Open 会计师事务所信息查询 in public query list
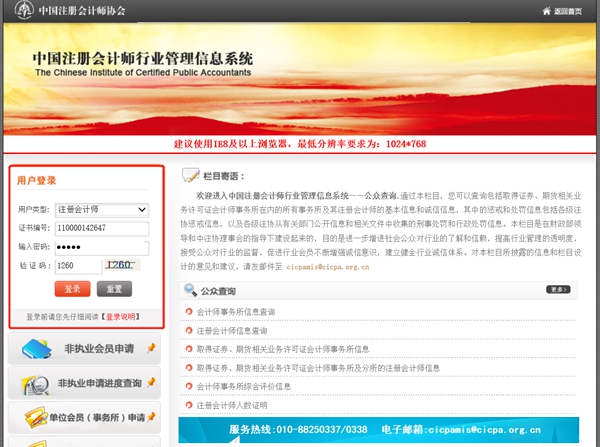Image resolution: width=600 pixels, height=447 pixels. tap(236, 312)
